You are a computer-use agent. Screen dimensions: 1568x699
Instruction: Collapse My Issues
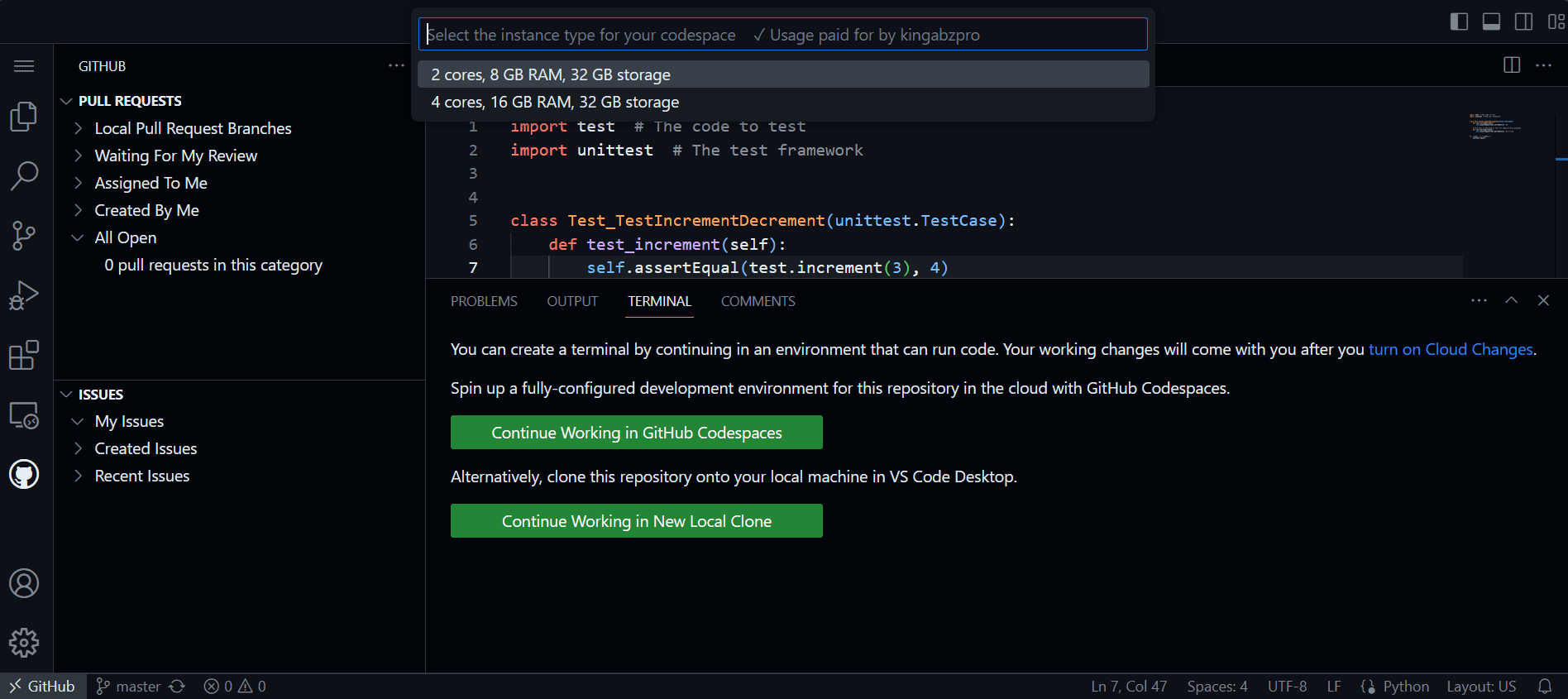point(240,421)
